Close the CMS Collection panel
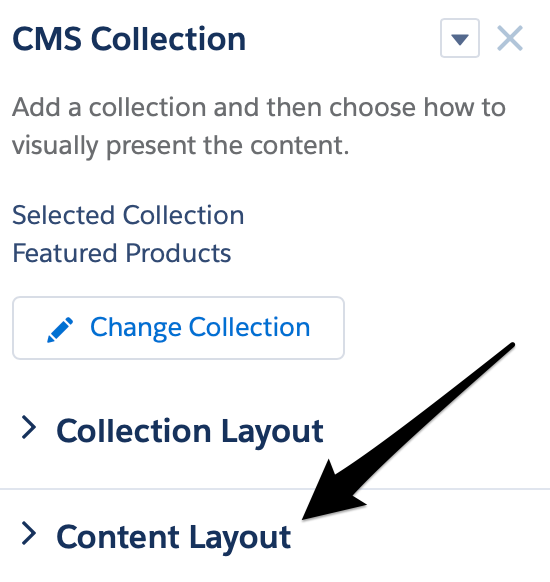The height and width of the screenshot is (582, 550). click(x=510, y=38)
